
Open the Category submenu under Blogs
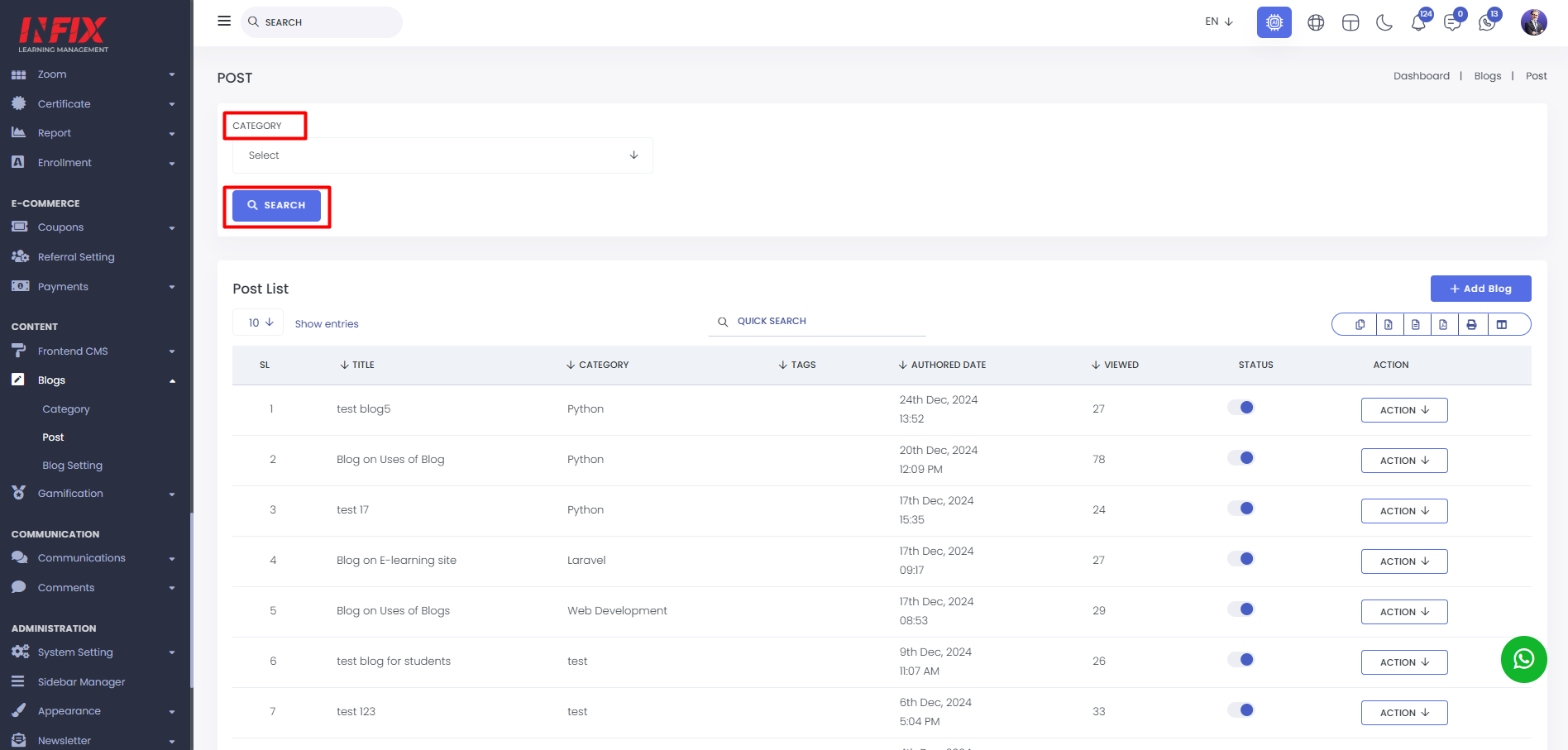pyautogui.click(x=66, y=409)
